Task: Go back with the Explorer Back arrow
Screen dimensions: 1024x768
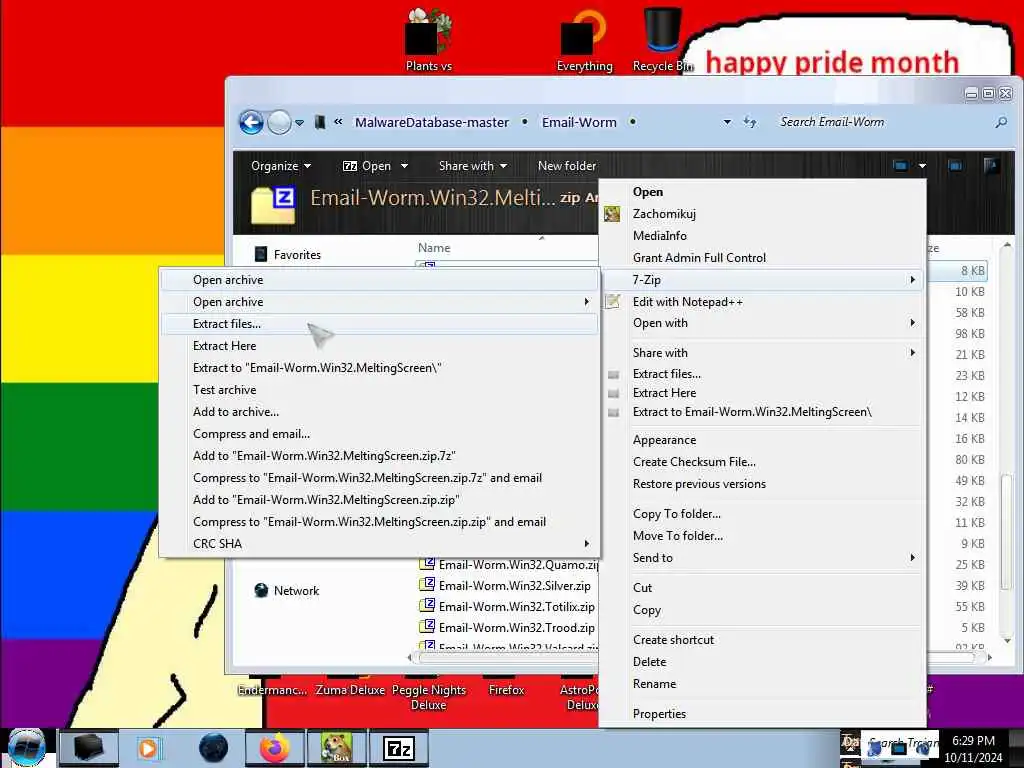Action: (251, 122)
